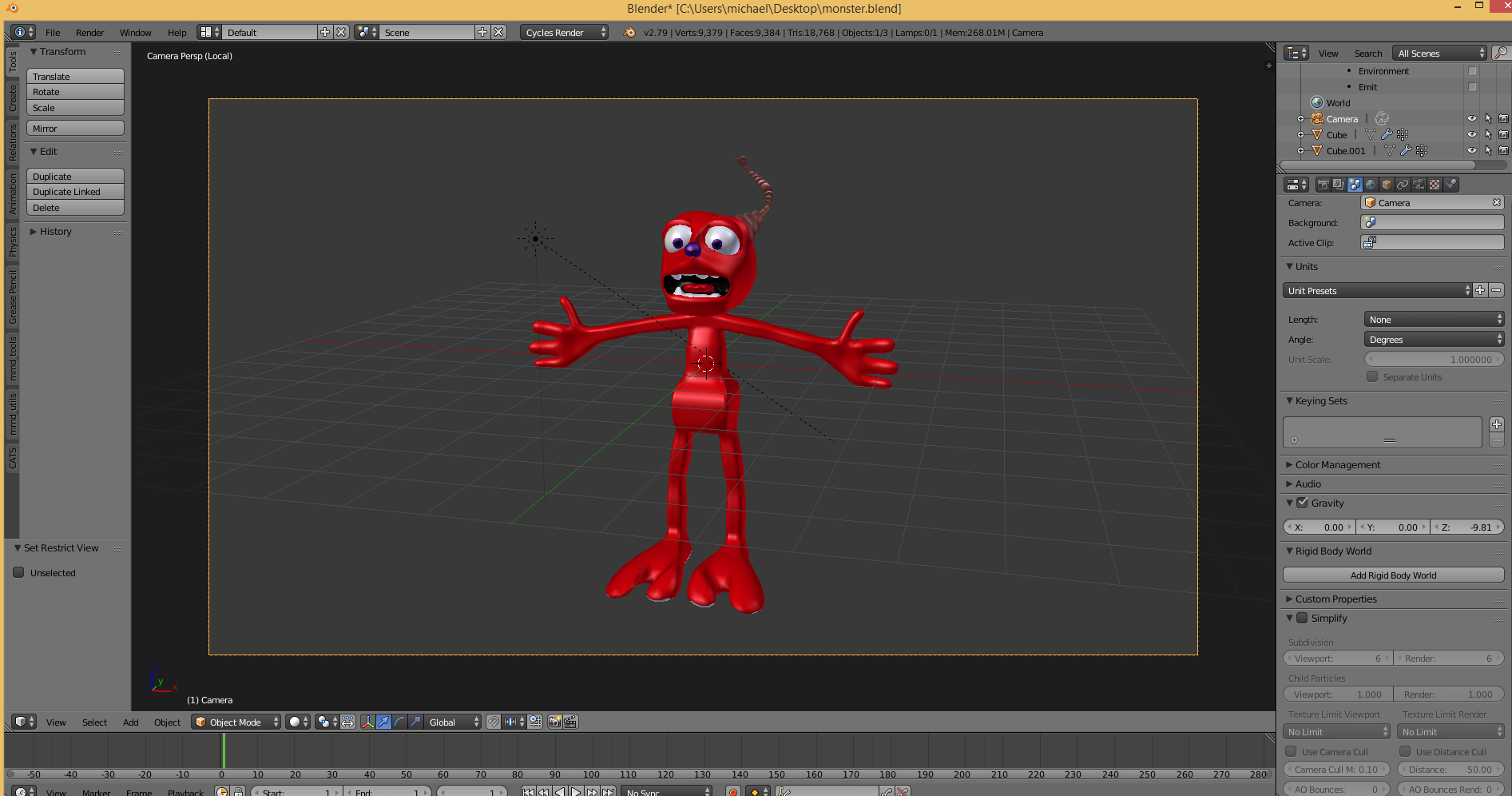1512x796 pixels.
Task: Toggle Cube selectability arrow in outliner
Action: click(1488, 134)
